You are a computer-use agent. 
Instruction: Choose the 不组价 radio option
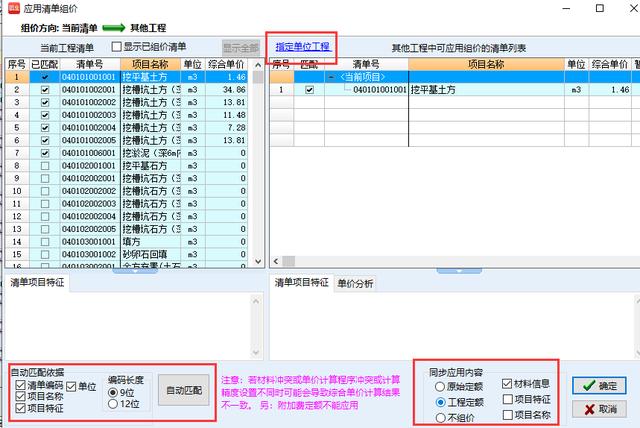click(x=440, y=418)
